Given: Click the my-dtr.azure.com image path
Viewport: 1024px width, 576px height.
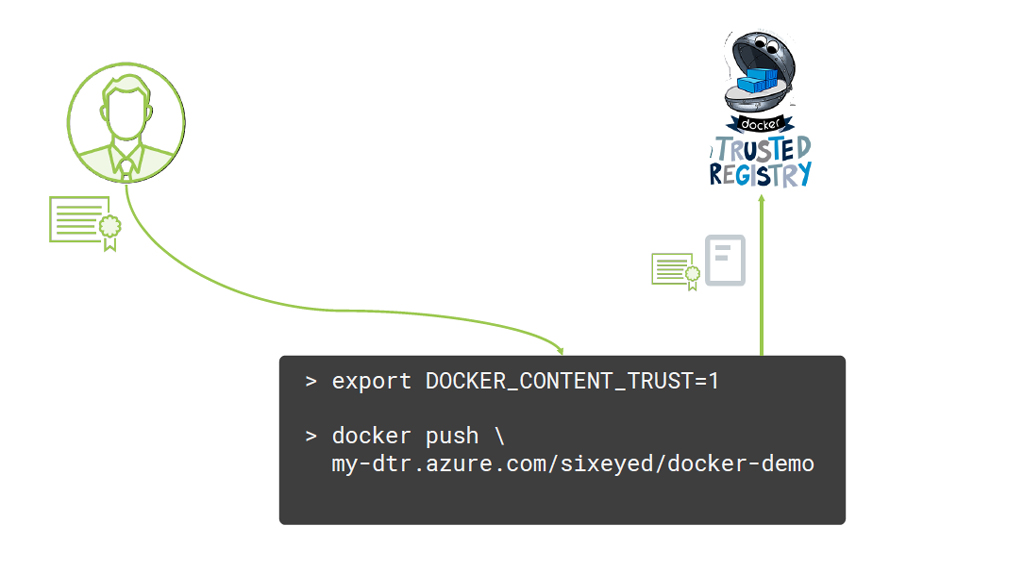Looking at the screenshot, I should tap(573, 464).
